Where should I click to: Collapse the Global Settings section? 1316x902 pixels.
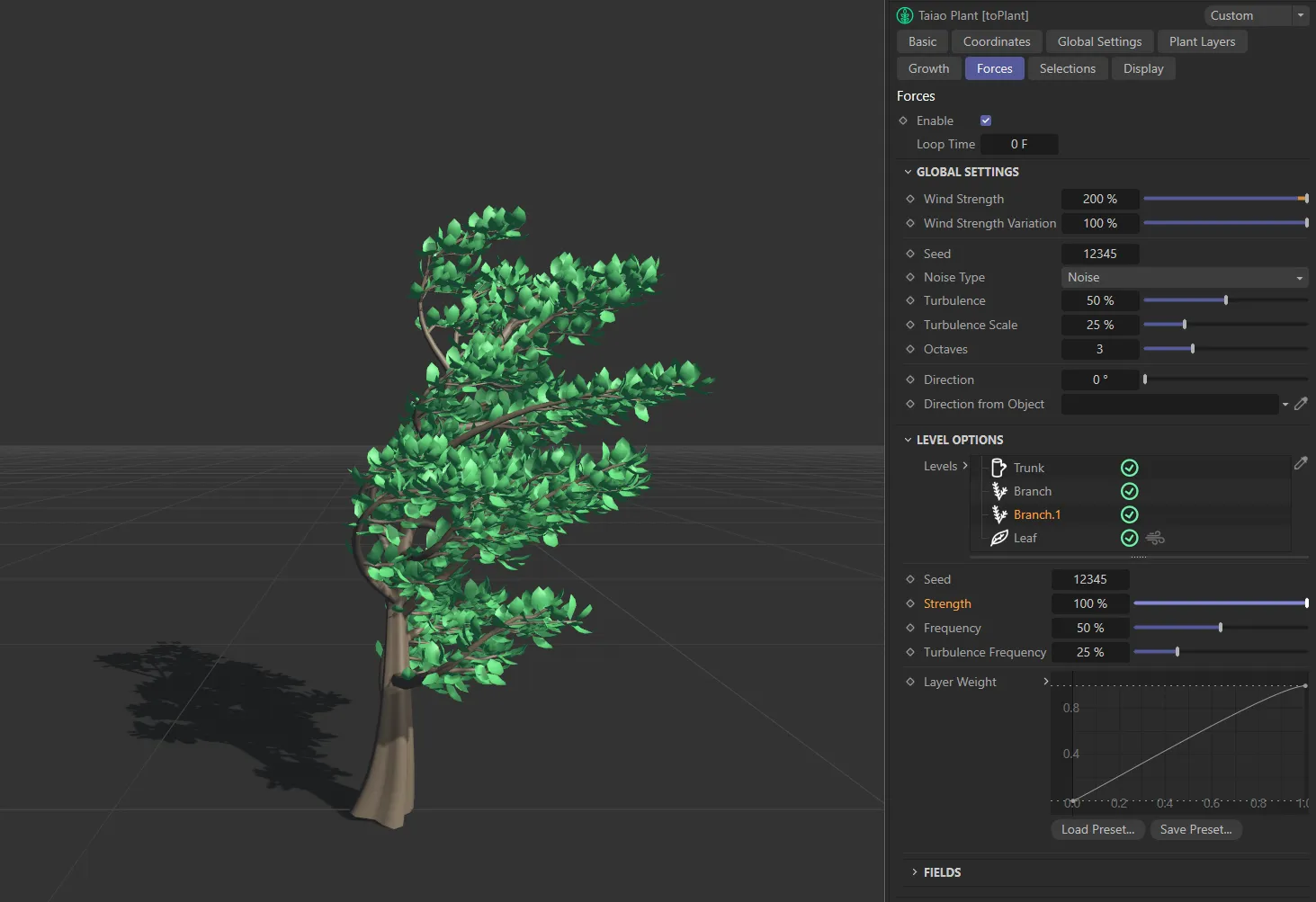908,171
